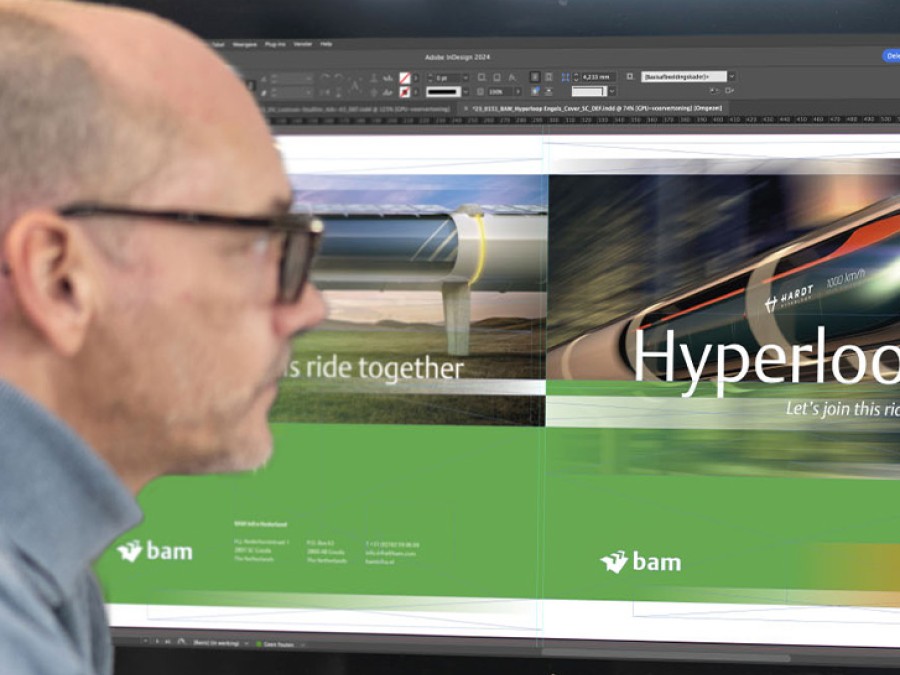This screenshot has width=900, height=675.
Task: Click the Select Container icon
Action: [x=373, y=77]
